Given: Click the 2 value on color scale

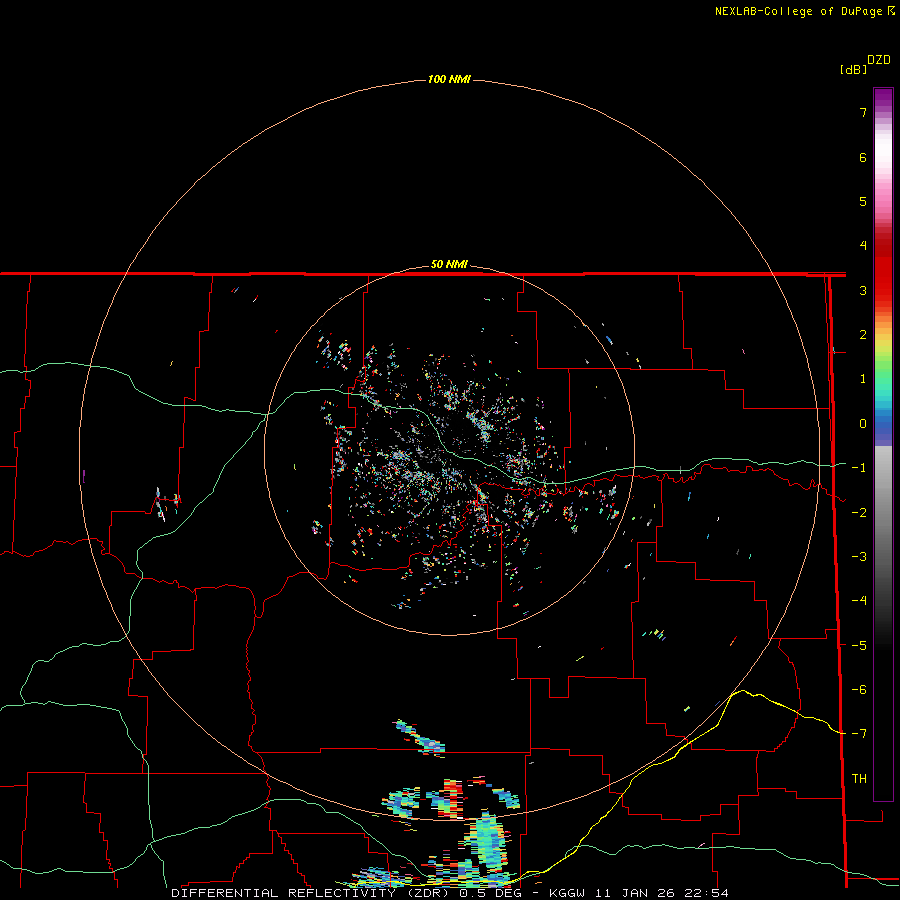Looking at the screenshot, I should (863, 335).
